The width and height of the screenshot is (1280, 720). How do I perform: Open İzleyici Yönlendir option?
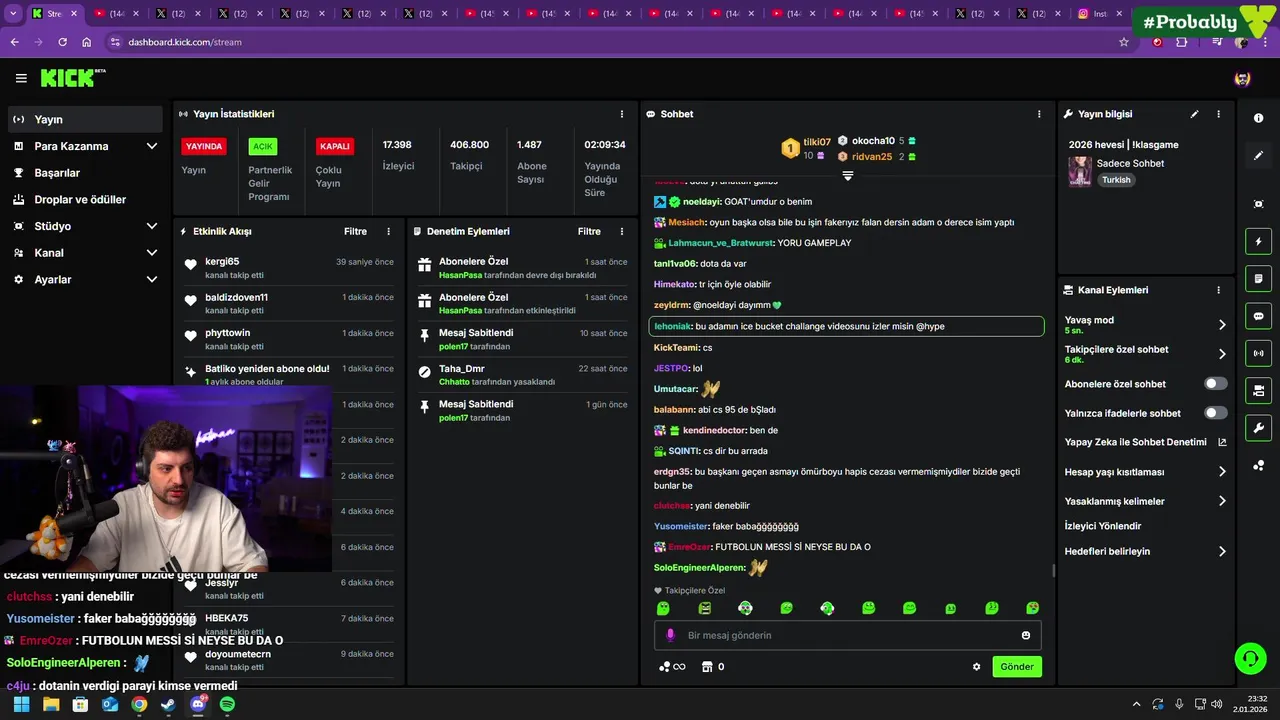(x=1103, y=526)
